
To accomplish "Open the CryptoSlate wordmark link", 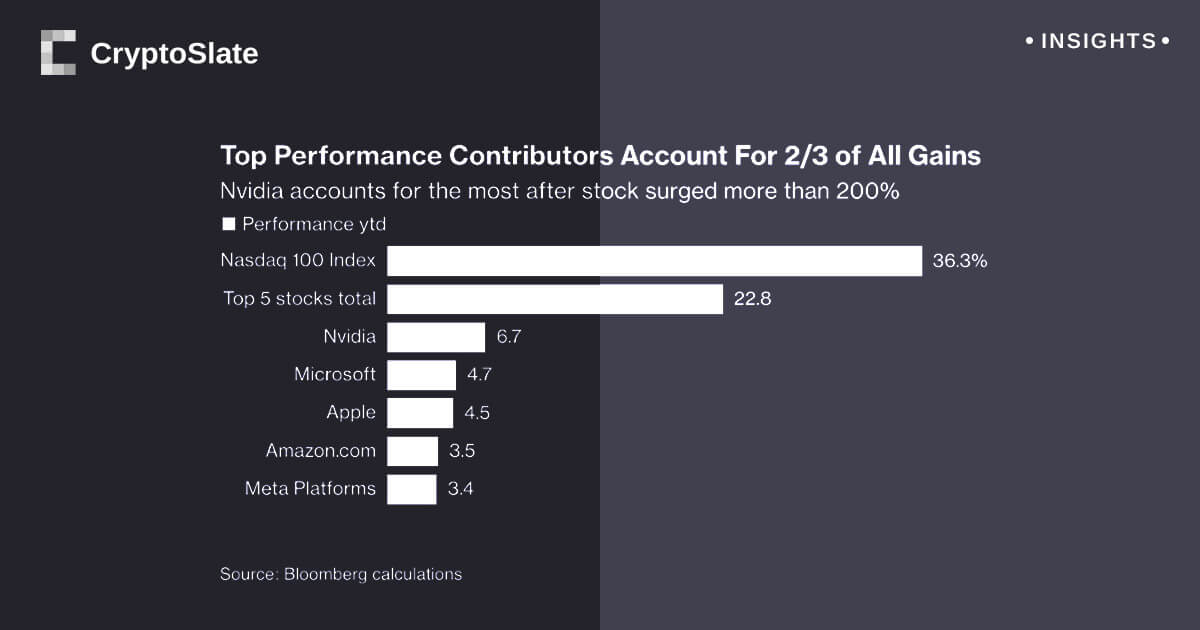I will coord(174,53).
